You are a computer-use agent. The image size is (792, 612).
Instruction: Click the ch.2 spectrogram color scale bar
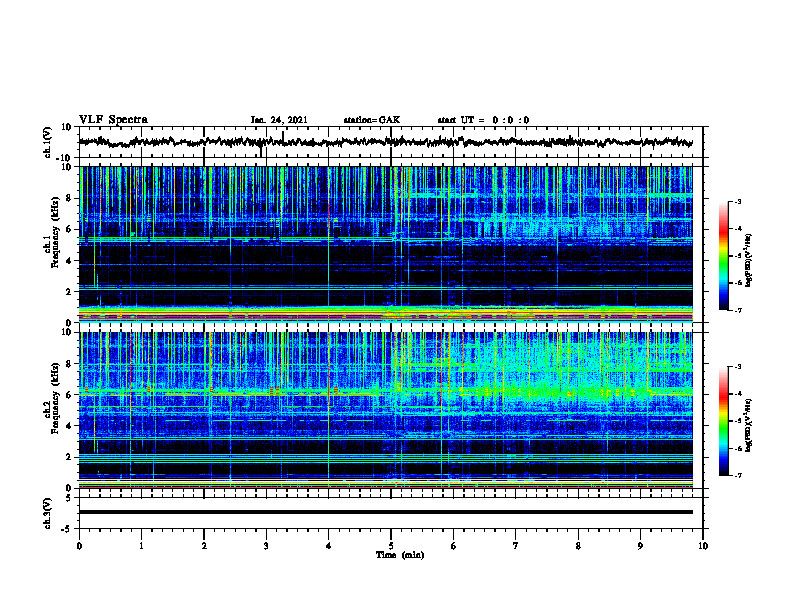click(723, 421)
